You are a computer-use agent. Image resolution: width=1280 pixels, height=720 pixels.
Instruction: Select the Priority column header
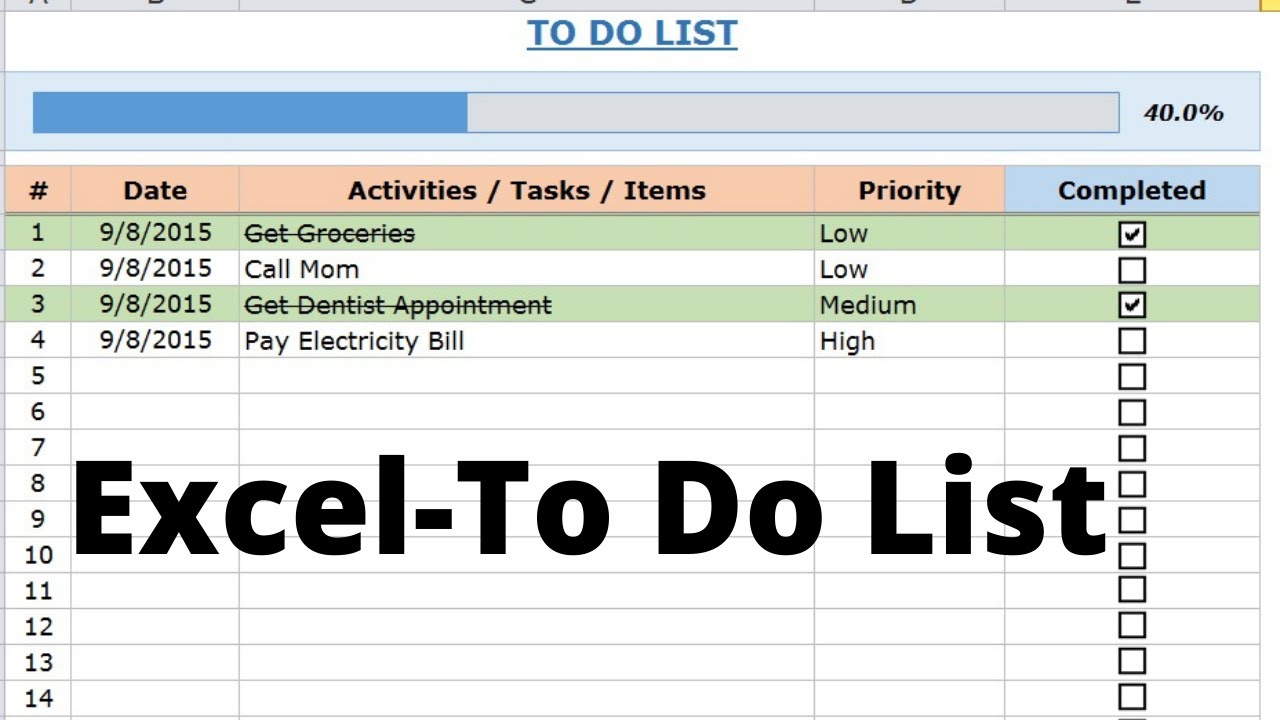(x=909, y=190)
